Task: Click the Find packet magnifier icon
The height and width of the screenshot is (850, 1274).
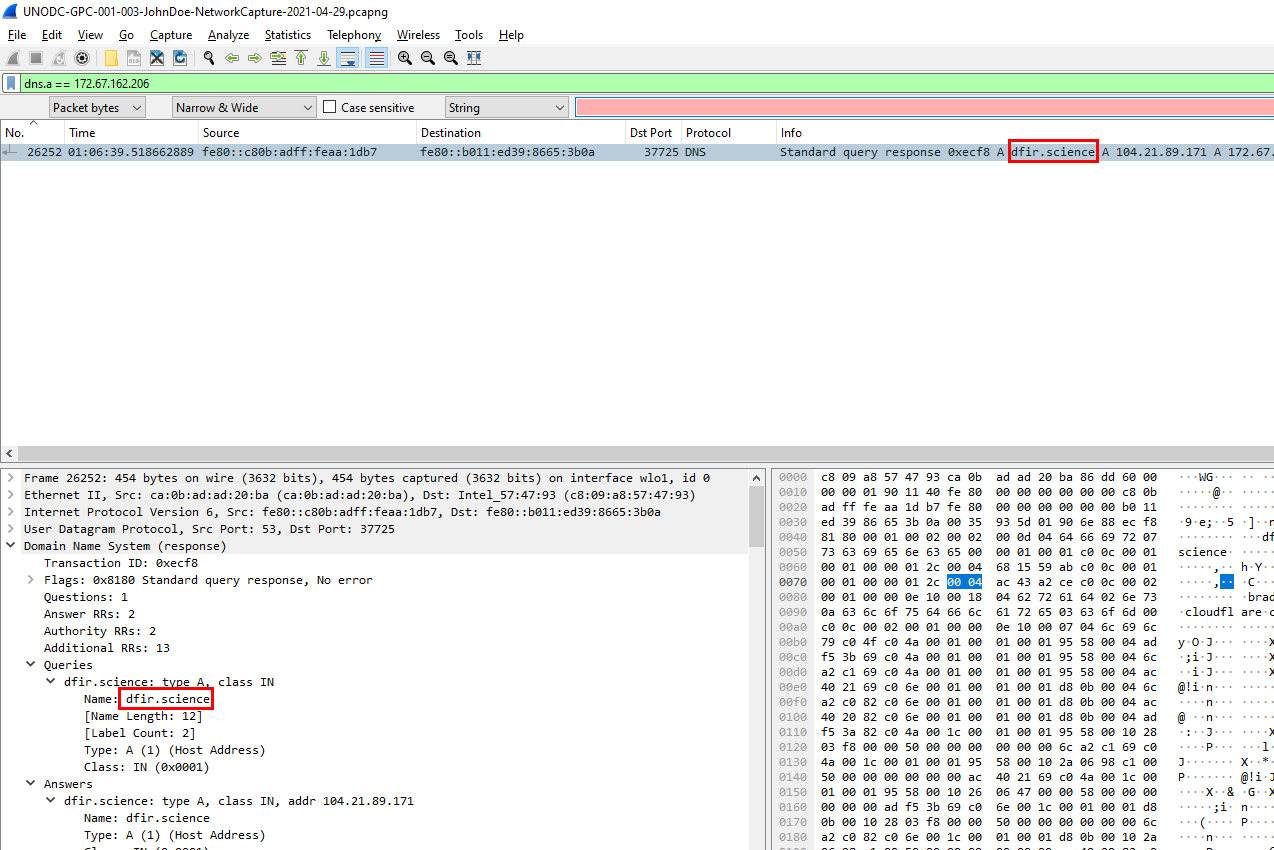Action: pos(209,58)
